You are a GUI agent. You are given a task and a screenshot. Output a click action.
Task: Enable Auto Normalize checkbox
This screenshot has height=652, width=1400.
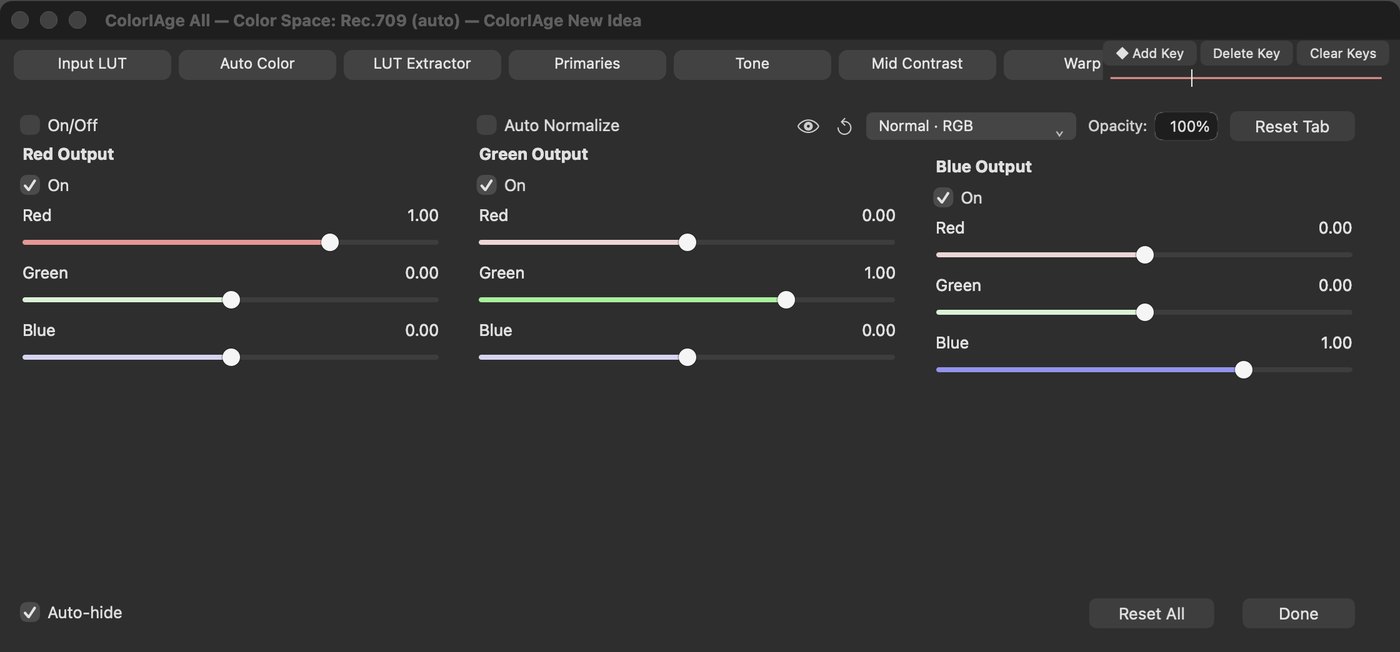pyautogui.click(x=487, y=125)
